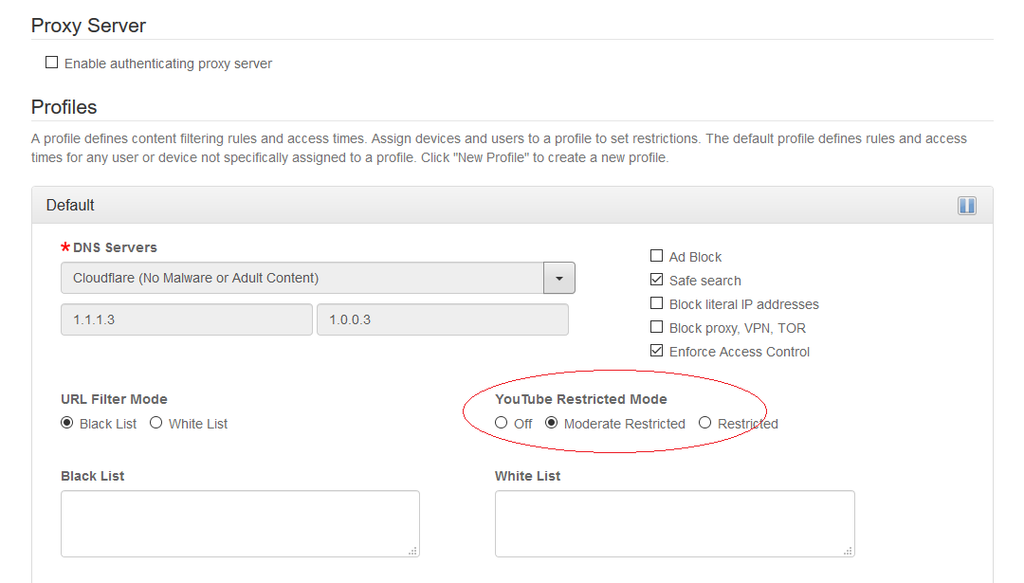Select Black List URL filter mode
The width and height of the screenshot is (1024, 583).
(x=68, y=423)
